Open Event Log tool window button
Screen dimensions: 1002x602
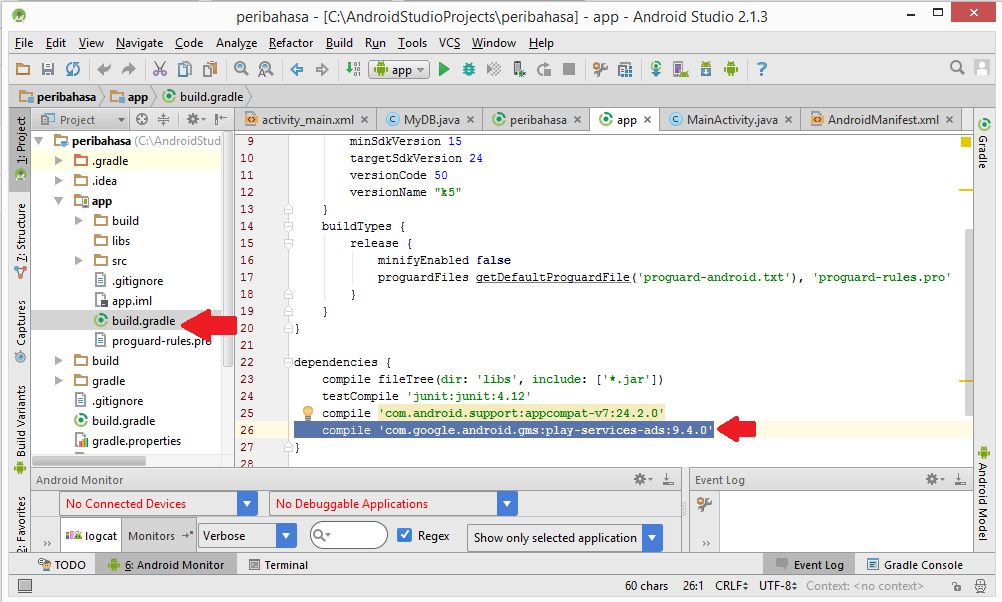pos(810,565)
